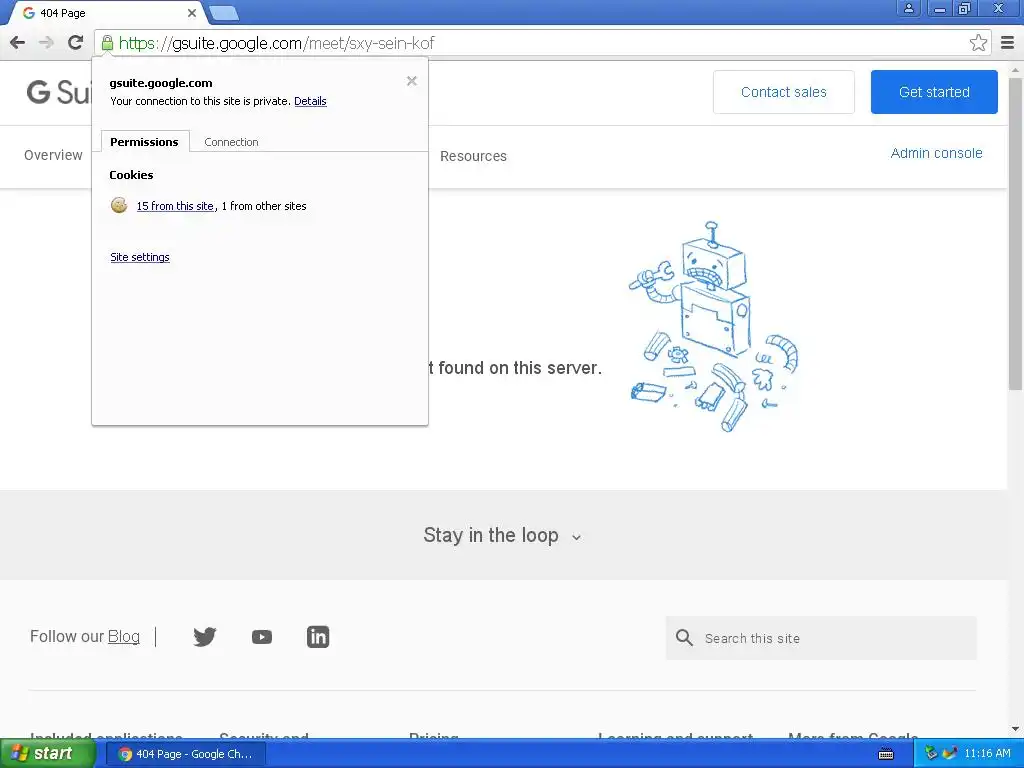Click the 404 Page Chrome taskbar button
The width and height of the screenshot is (1024, 768).
coord(185,754)
